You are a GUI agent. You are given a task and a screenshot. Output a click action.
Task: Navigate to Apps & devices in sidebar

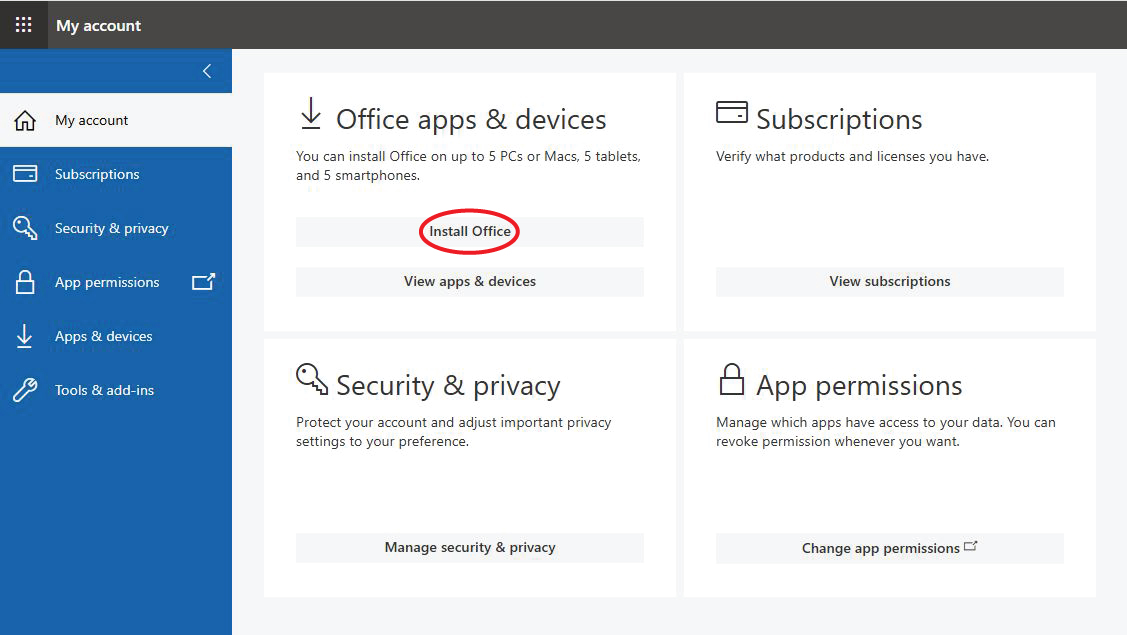click(x=116, y=336)
